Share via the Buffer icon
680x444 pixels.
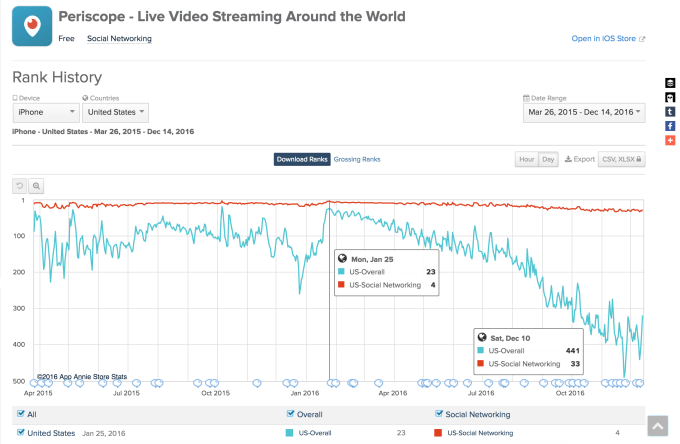(670, 82)
